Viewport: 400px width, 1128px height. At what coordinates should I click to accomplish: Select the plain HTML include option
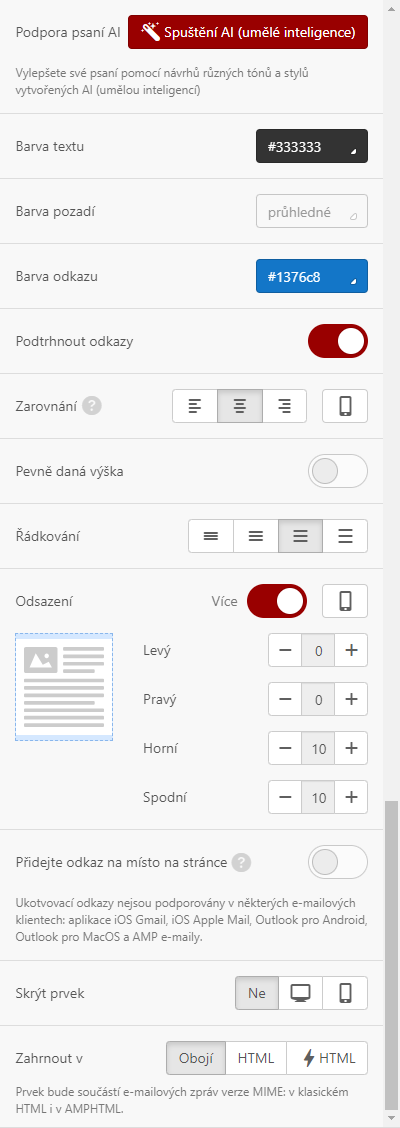pyautogui.click(x=256, y=1058)
